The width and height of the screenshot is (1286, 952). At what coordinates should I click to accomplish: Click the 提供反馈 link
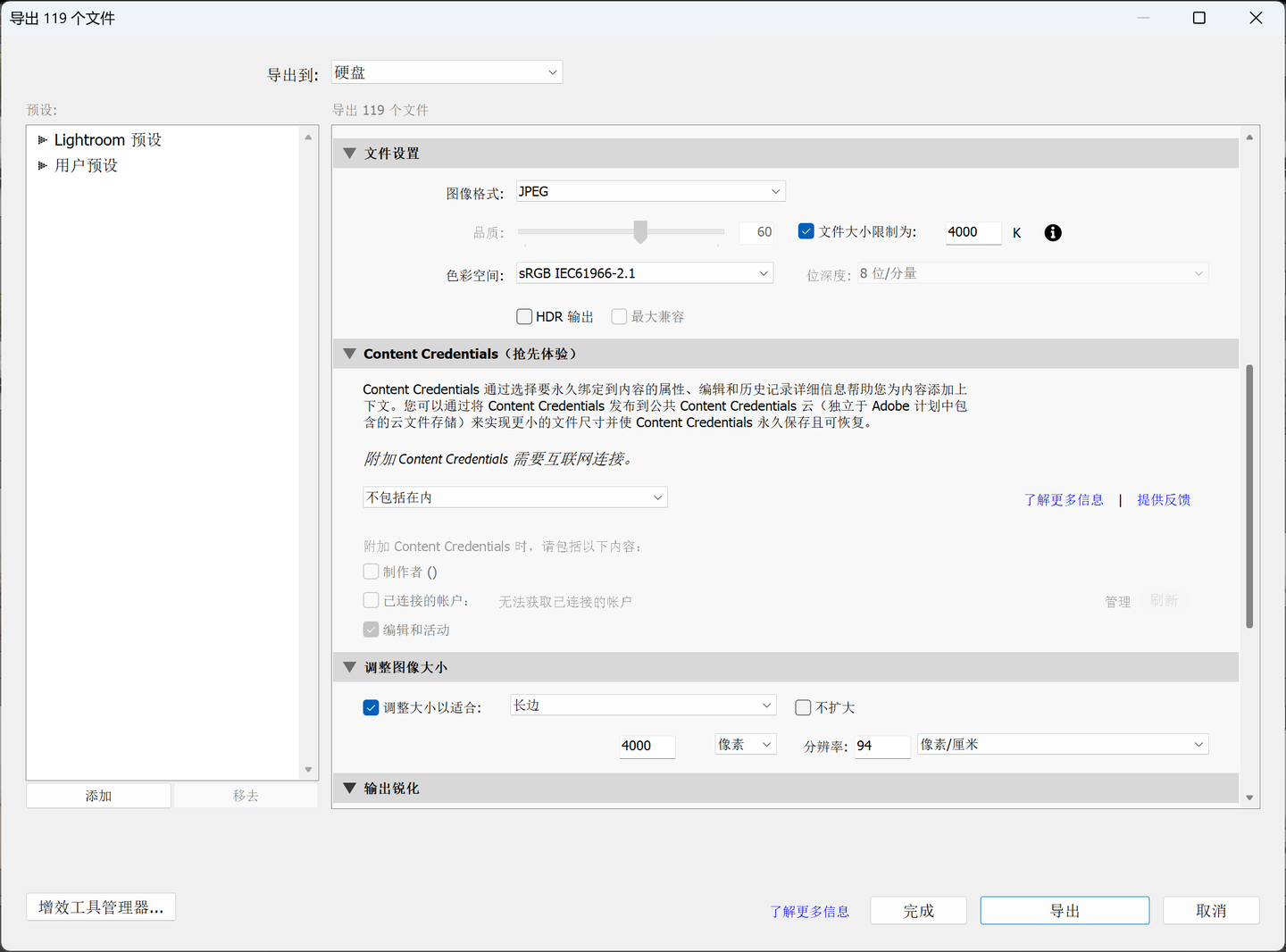coord(1164,500)
